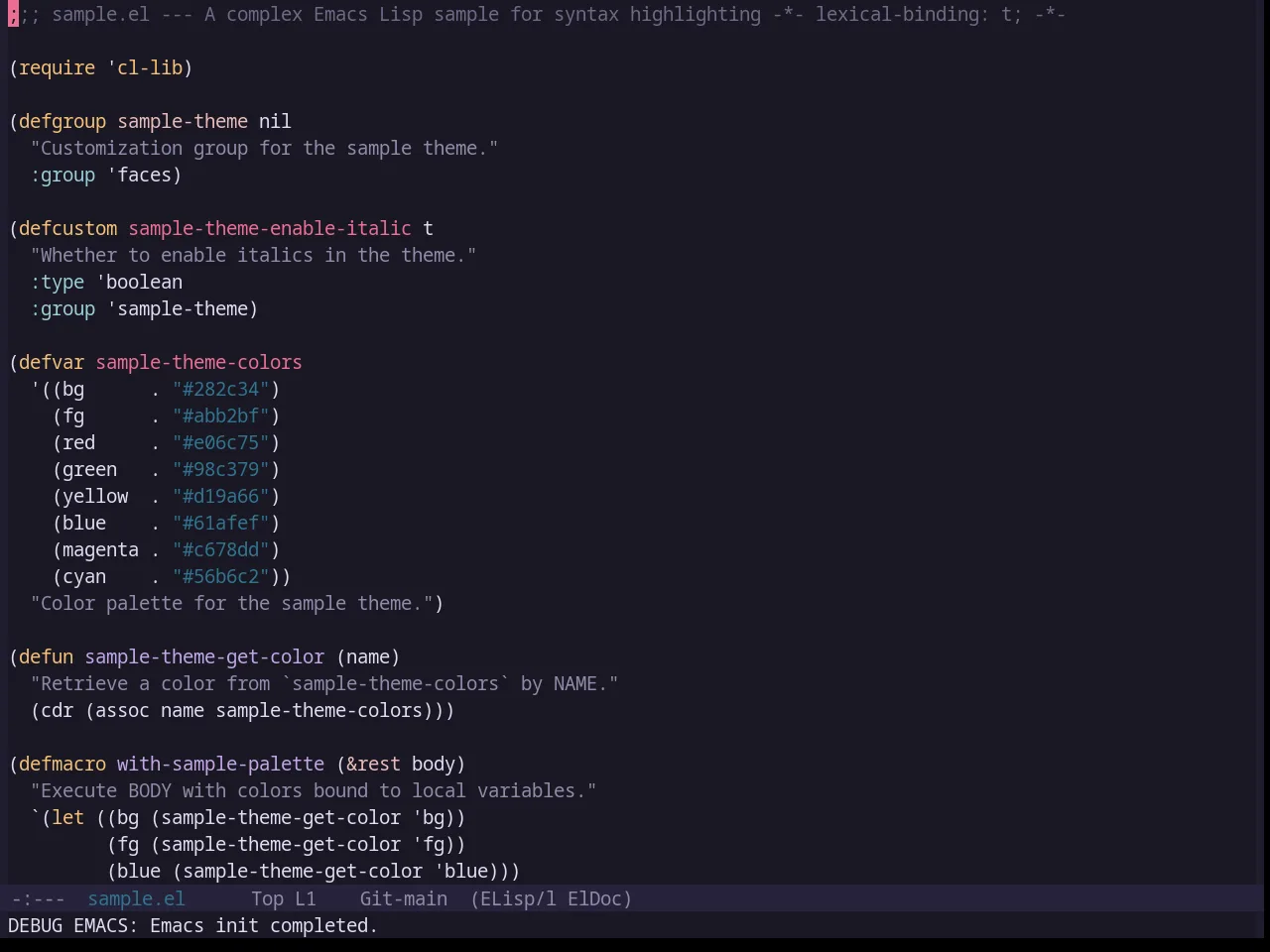Image resolution: width=1270 pixels, height=952 pixels.
Task: Click the 'defmacro' keyword
Action: (x=63, y=764)
